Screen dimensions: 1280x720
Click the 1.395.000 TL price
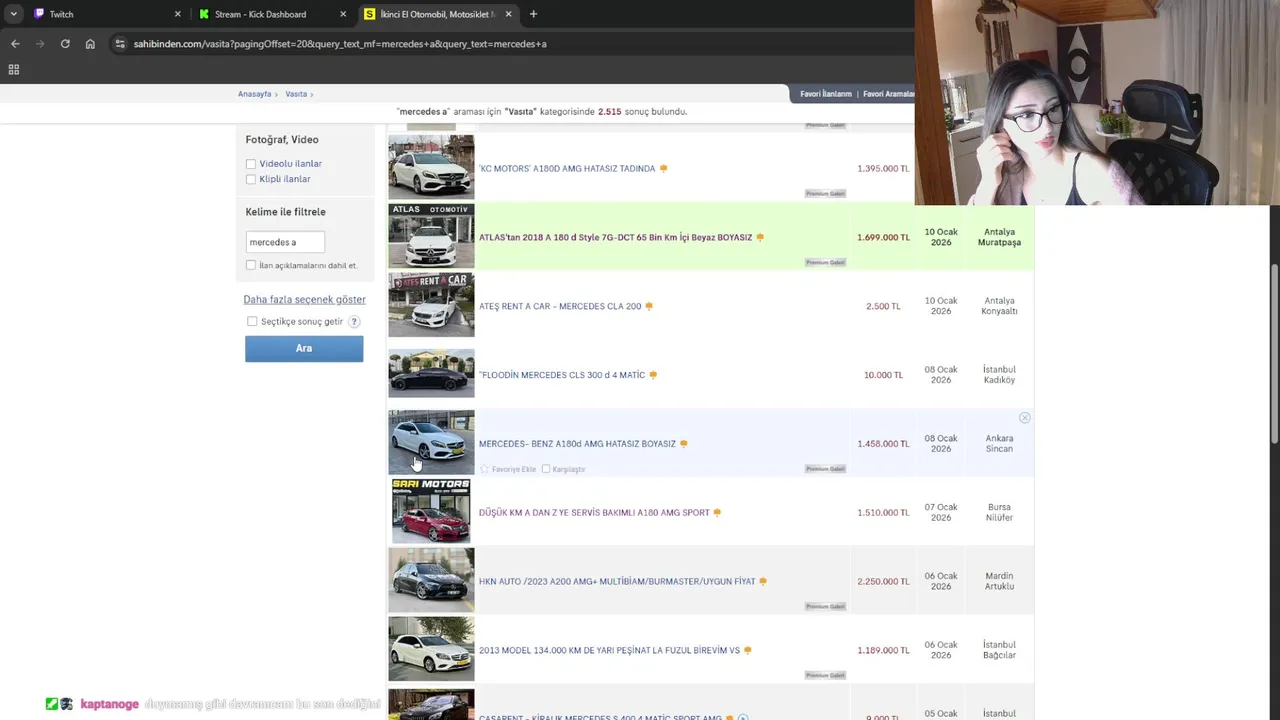(883, 169)
